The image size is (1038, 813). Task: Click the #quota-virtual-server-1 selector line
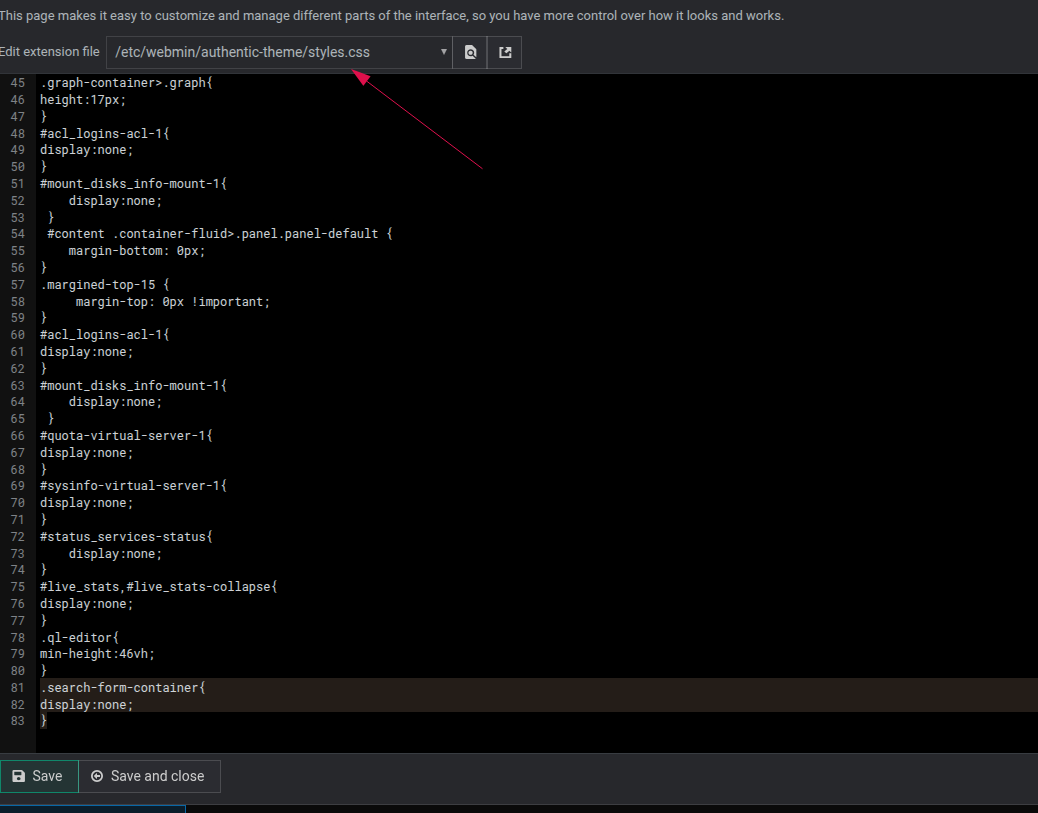click(126, 436)
